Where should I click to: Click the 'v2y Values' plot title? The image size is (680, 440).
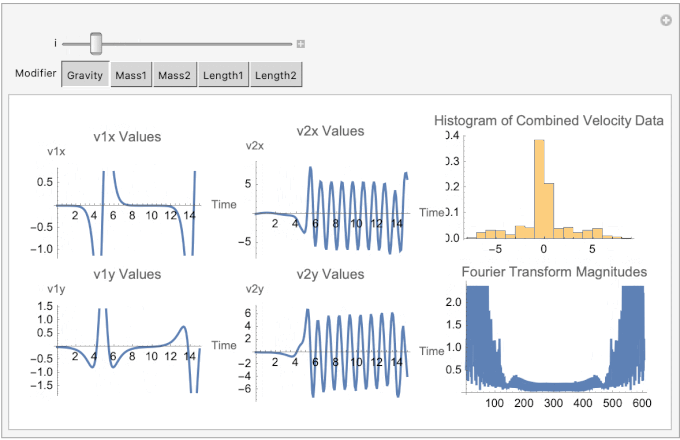click(330, 274)
